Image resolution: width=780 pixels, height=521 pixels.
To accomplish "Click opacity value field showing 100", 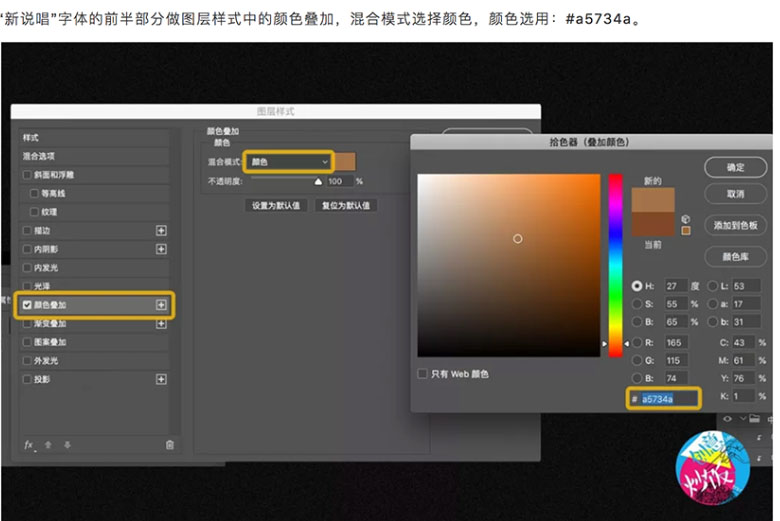I will click(x=339, y=181).
